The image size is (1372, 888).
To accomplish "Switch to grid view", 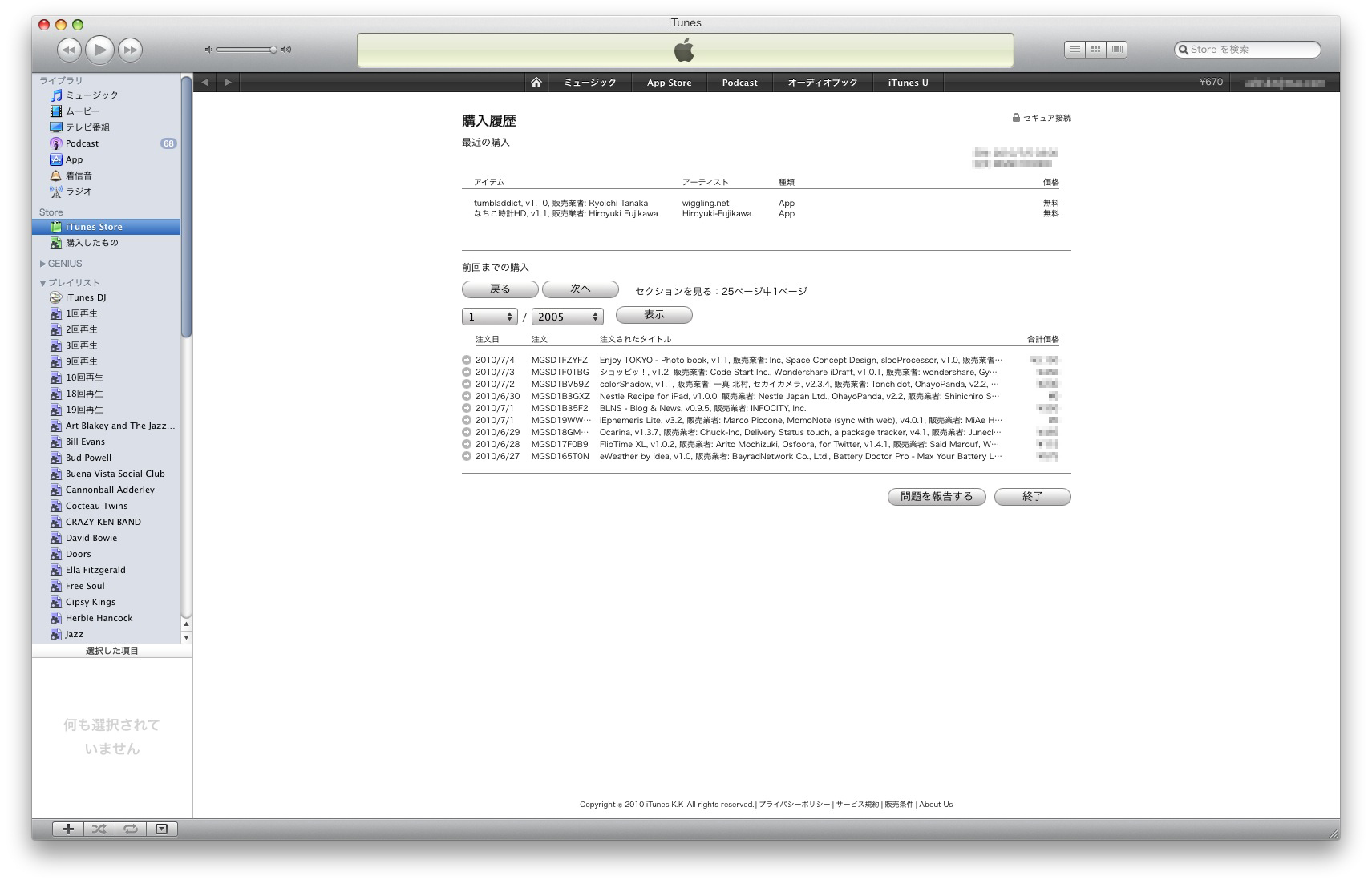I will tap(1095, 50).
